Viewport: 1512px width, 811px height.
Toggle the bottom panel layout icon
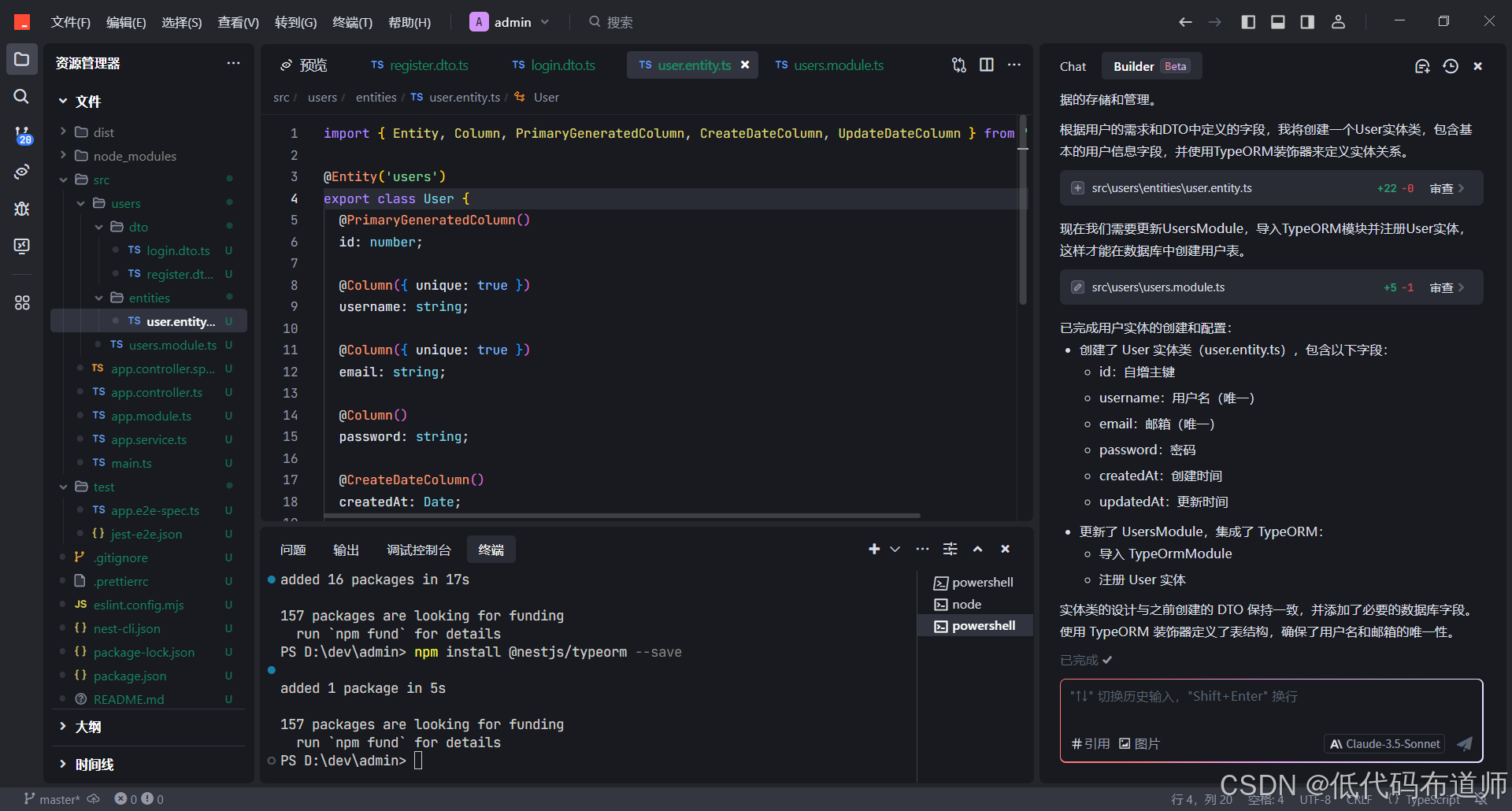click(x=1278, y=22)
